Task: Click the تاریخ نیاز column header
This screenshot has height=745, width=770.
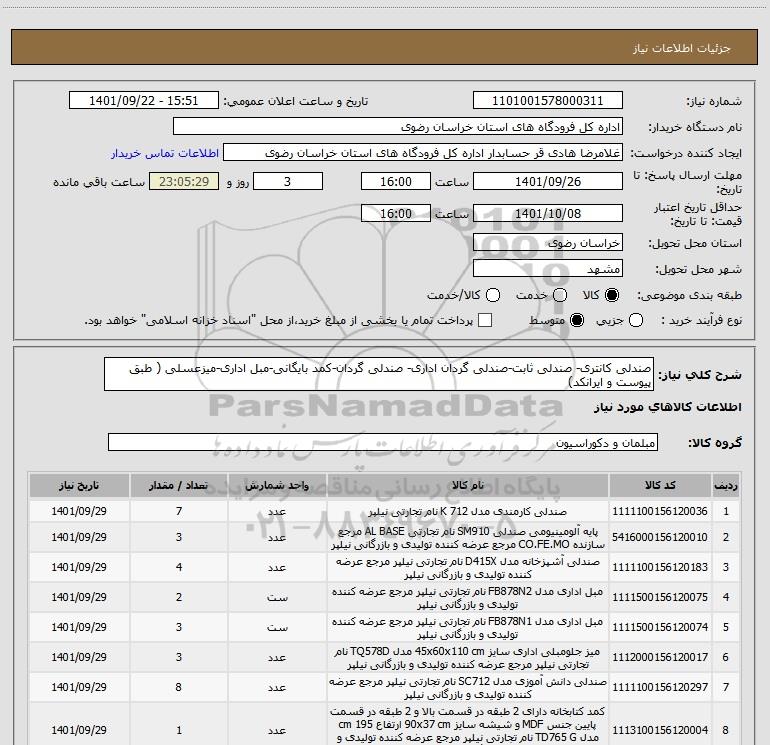Action: point(79,485)
